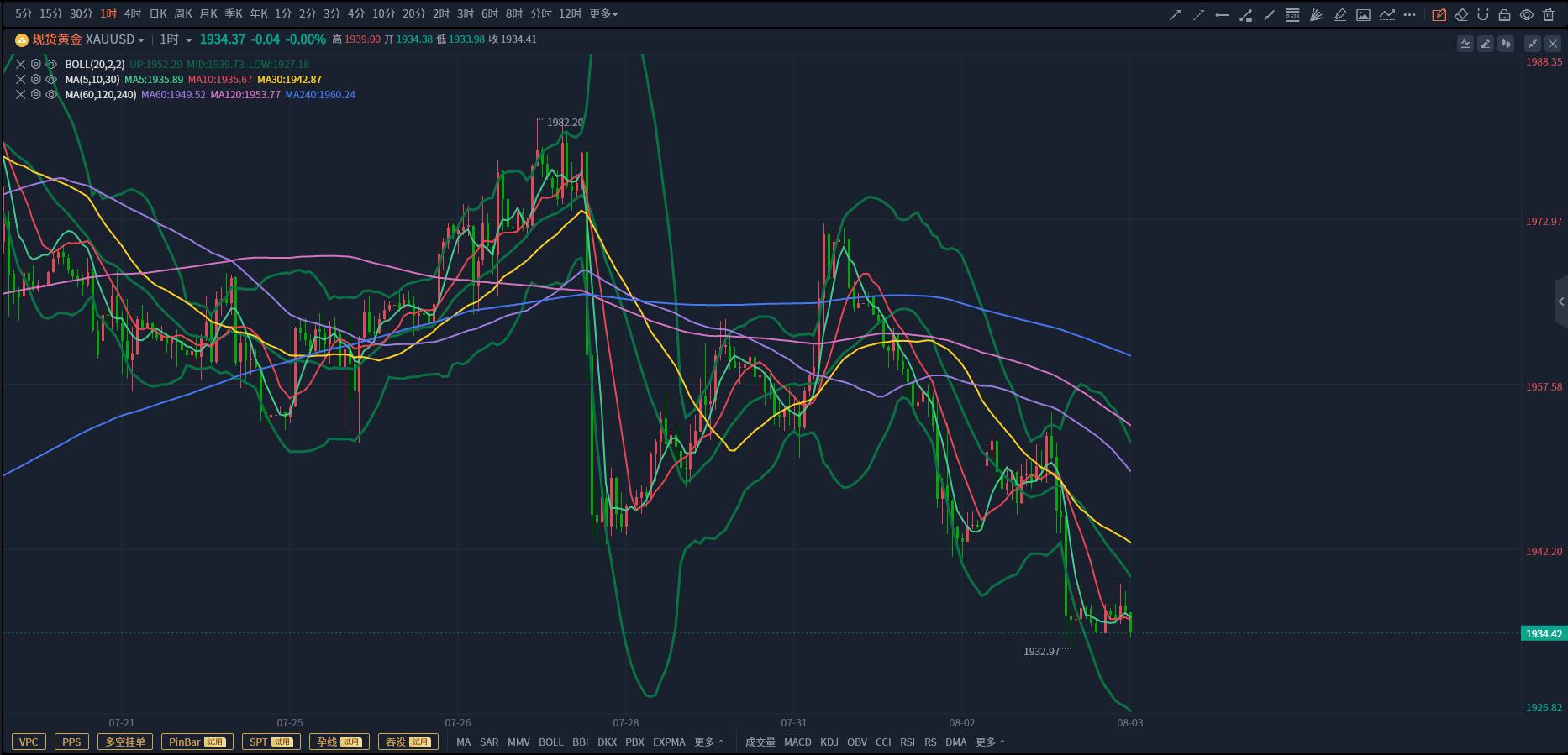This screenshot has width=1568, height=755.
Task: Select the horizontal ray line tool
Action: [1223, 14]
